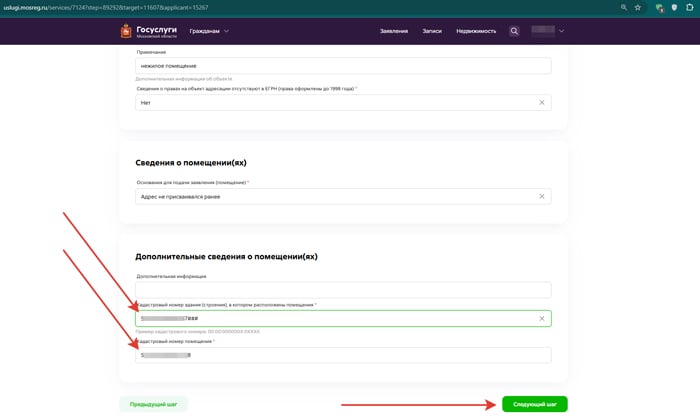The width and height of the screenshot is (700, 420).
Task: Click browser zoom magnifier icon in address bar
Action: [x=624, y=7]
